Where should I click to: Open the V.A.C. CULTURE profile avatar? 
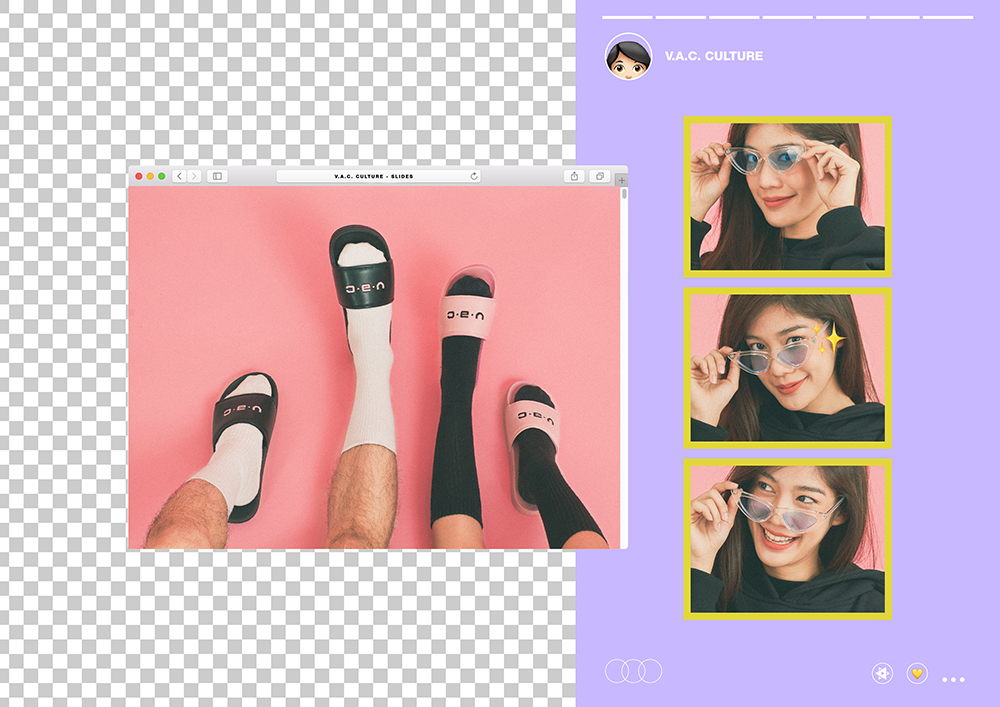pos(628,57)
